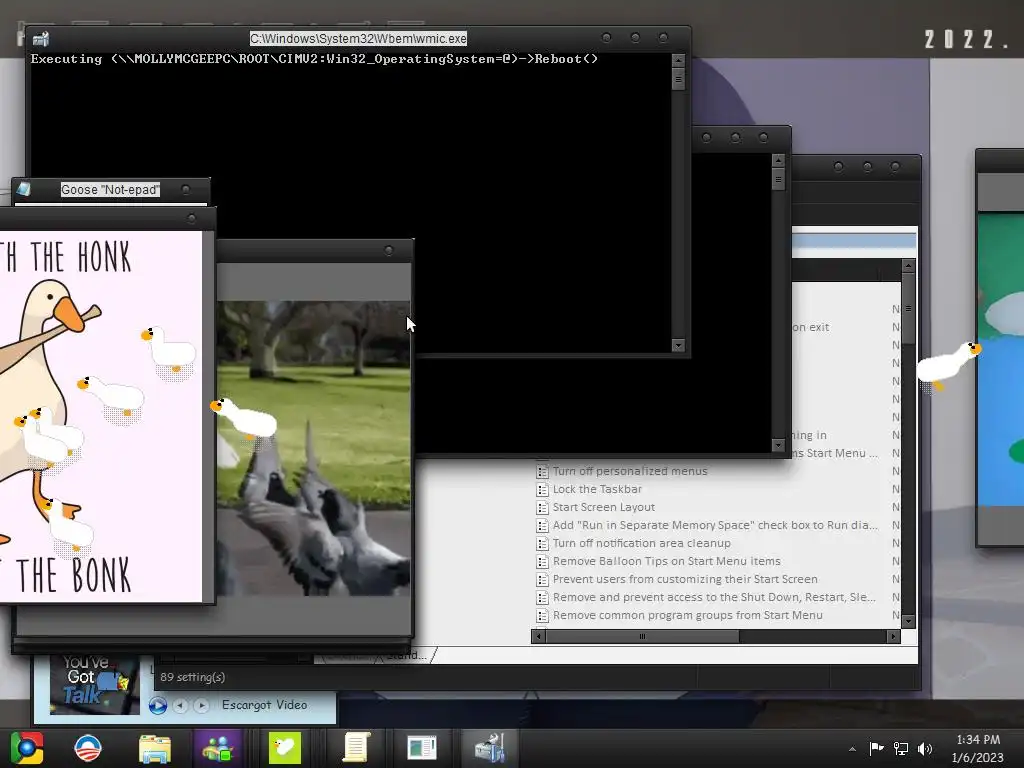
Task: Click the goose walking over pigeon video
Action: click(x=245, y=418)
